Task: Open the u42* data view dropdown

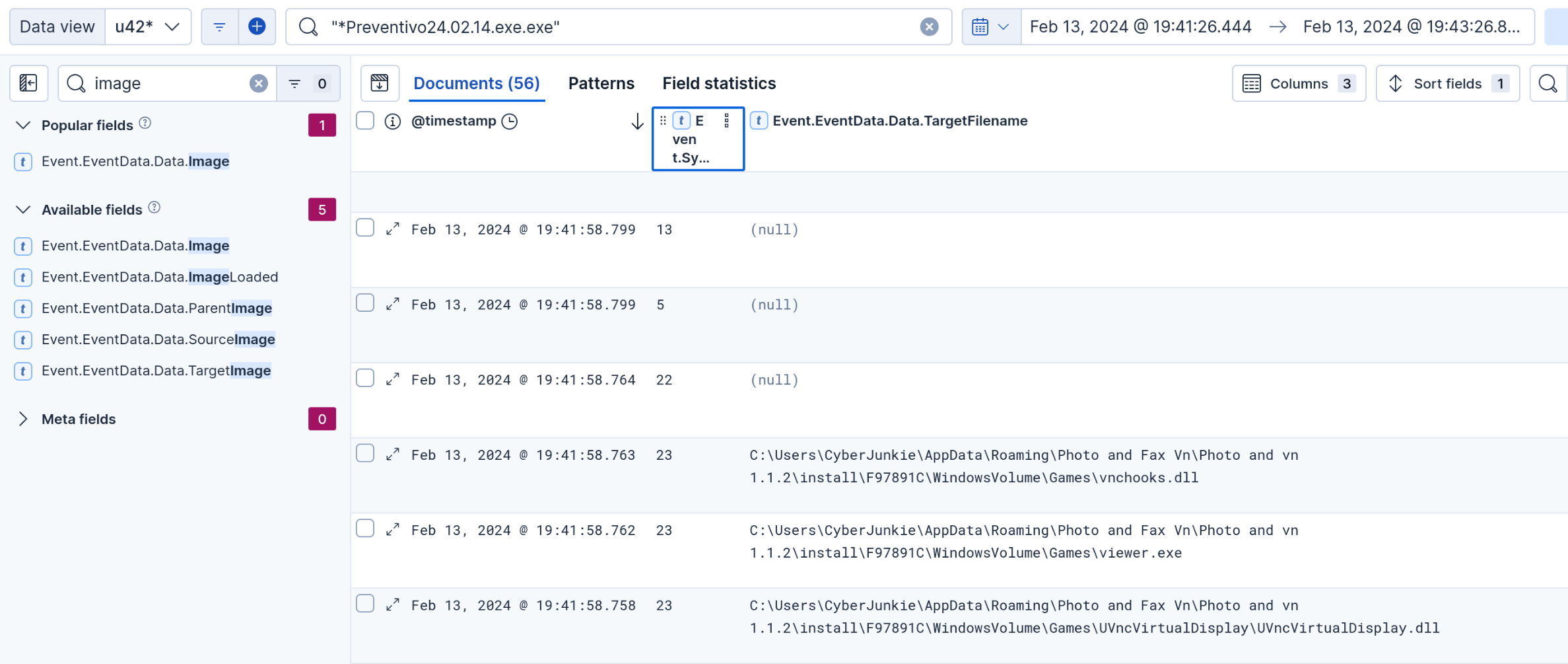Action: 147,26
